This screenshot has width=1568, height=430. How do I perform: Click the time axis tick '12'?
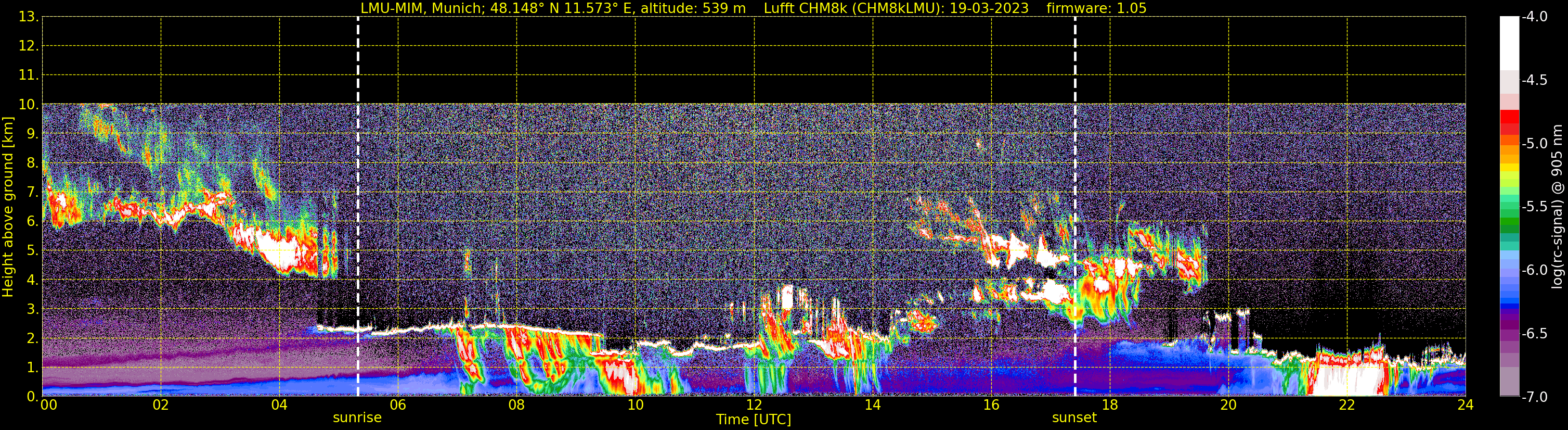(754, 405)
